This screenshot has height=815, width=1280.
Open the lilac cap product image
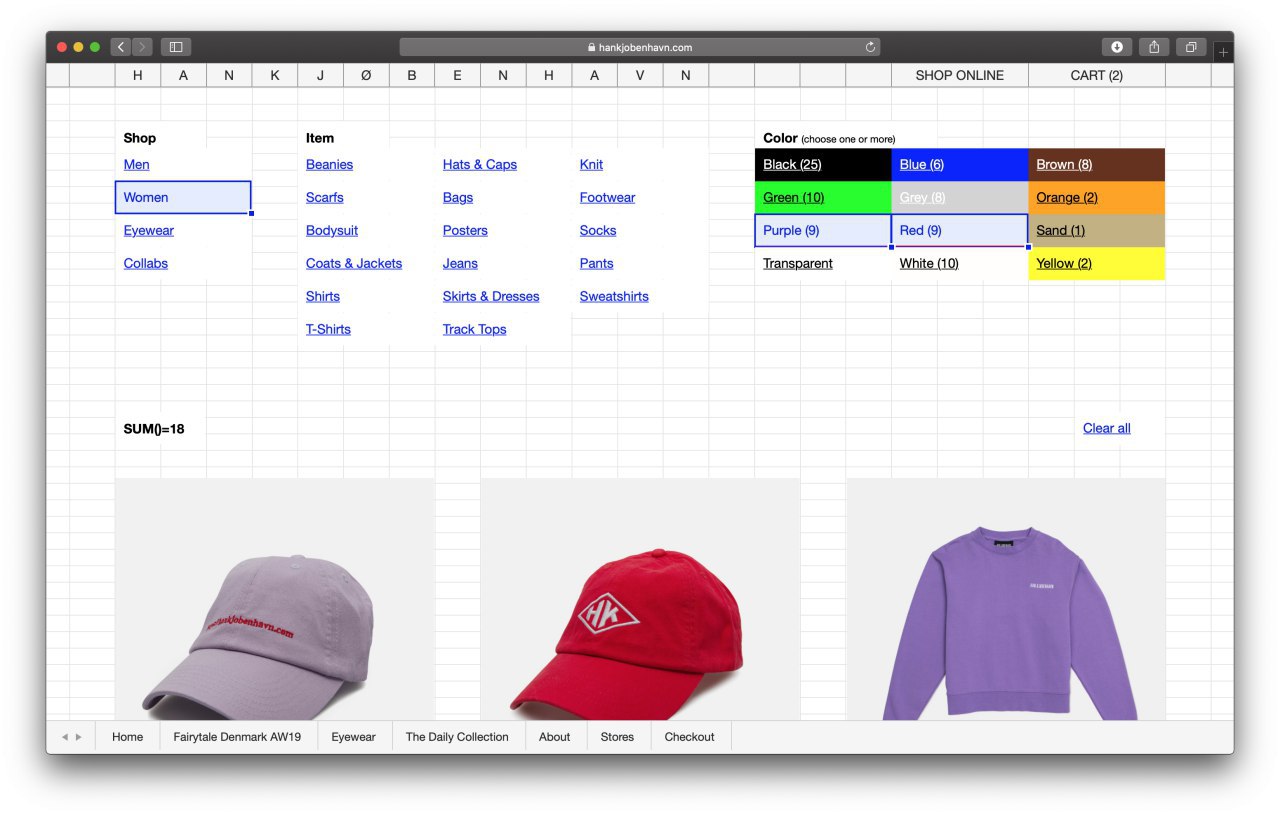(x=274, y=599)
